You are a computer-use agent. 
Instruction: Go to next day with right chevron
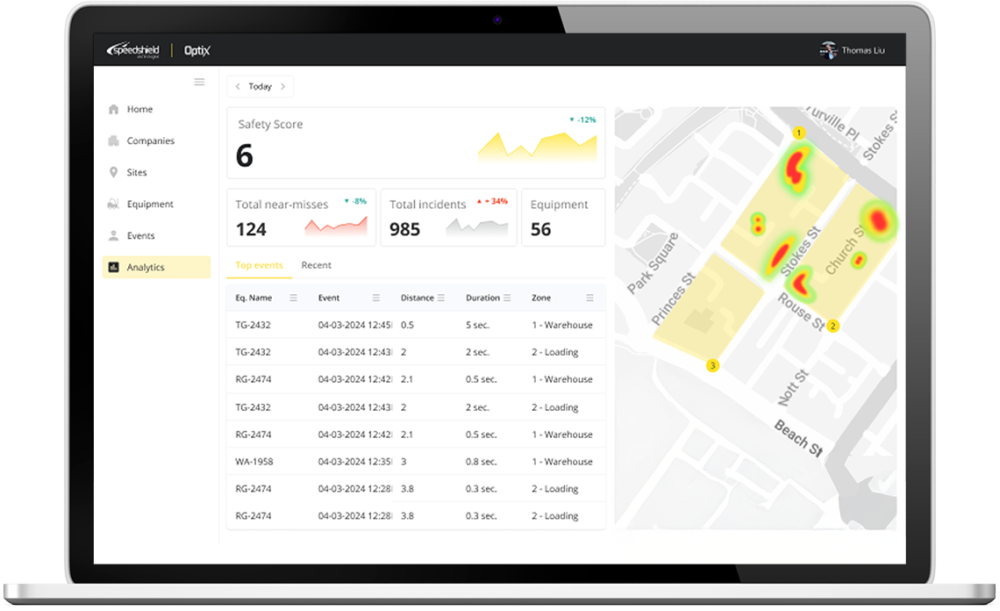pos(283,87)
